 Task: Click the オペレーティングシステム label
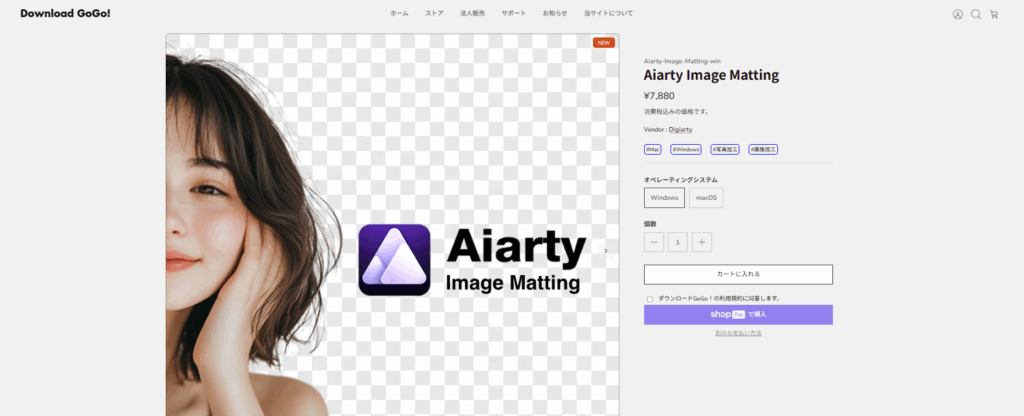coord(680,180)
